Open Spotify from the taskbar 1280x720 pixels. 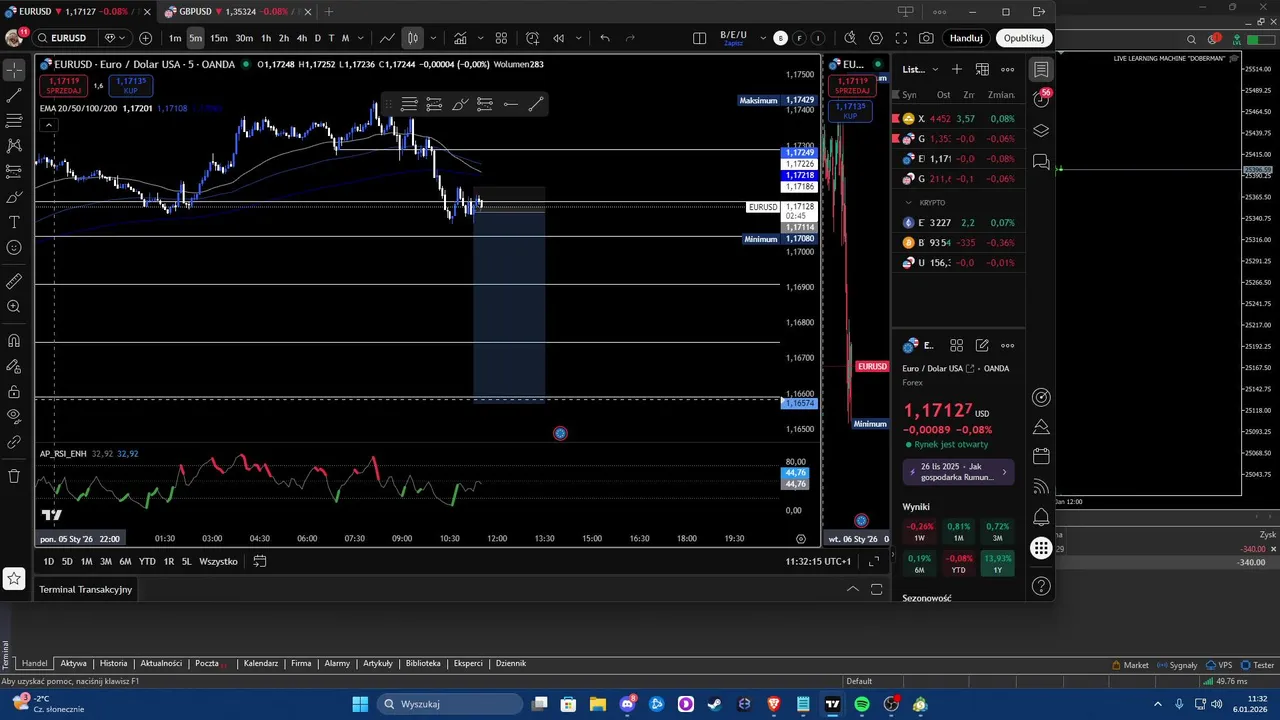pyautogui.click(x=862, y=704)
